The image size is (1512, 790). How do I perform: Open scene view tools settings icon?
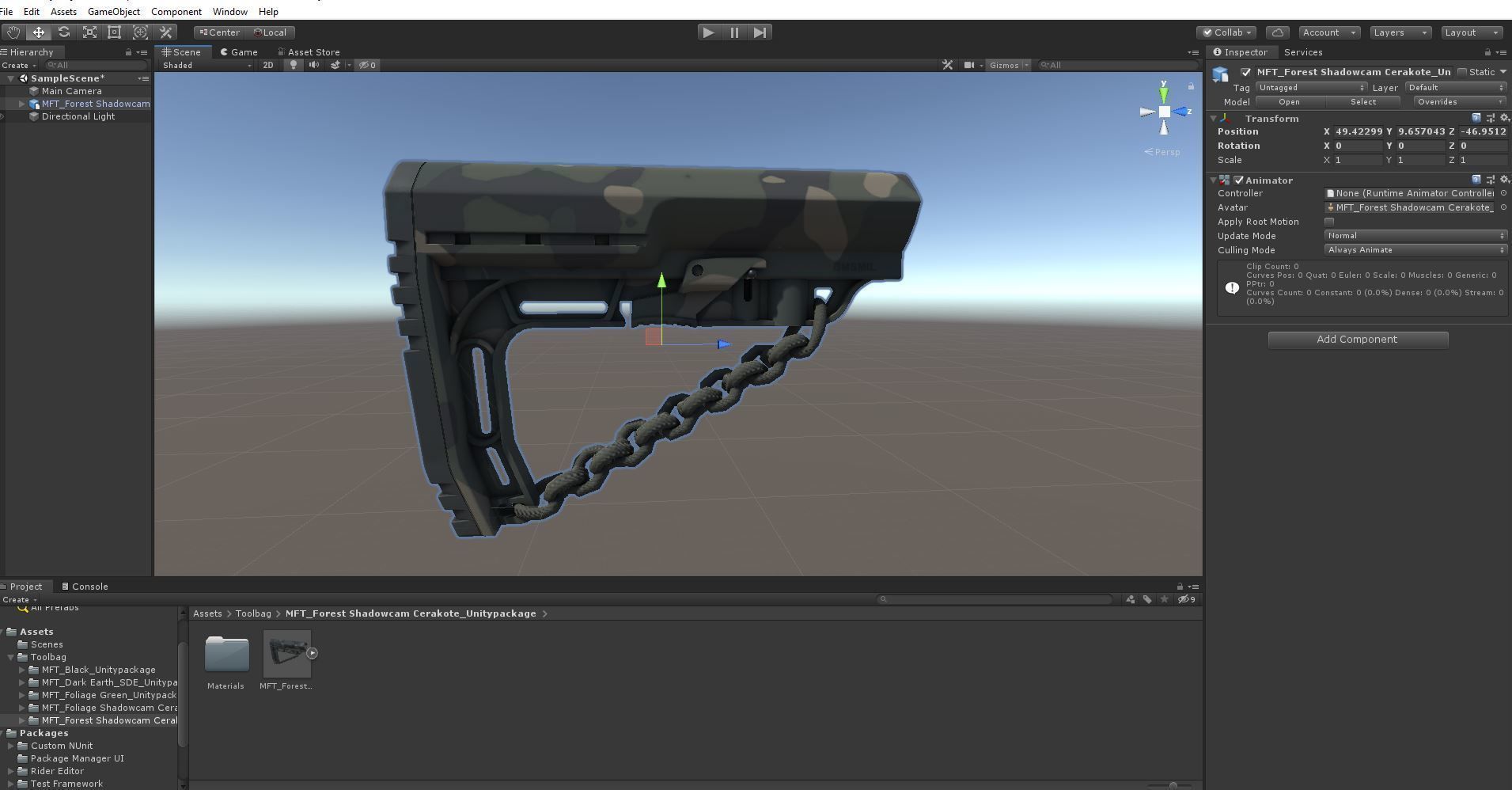[947, 65]
